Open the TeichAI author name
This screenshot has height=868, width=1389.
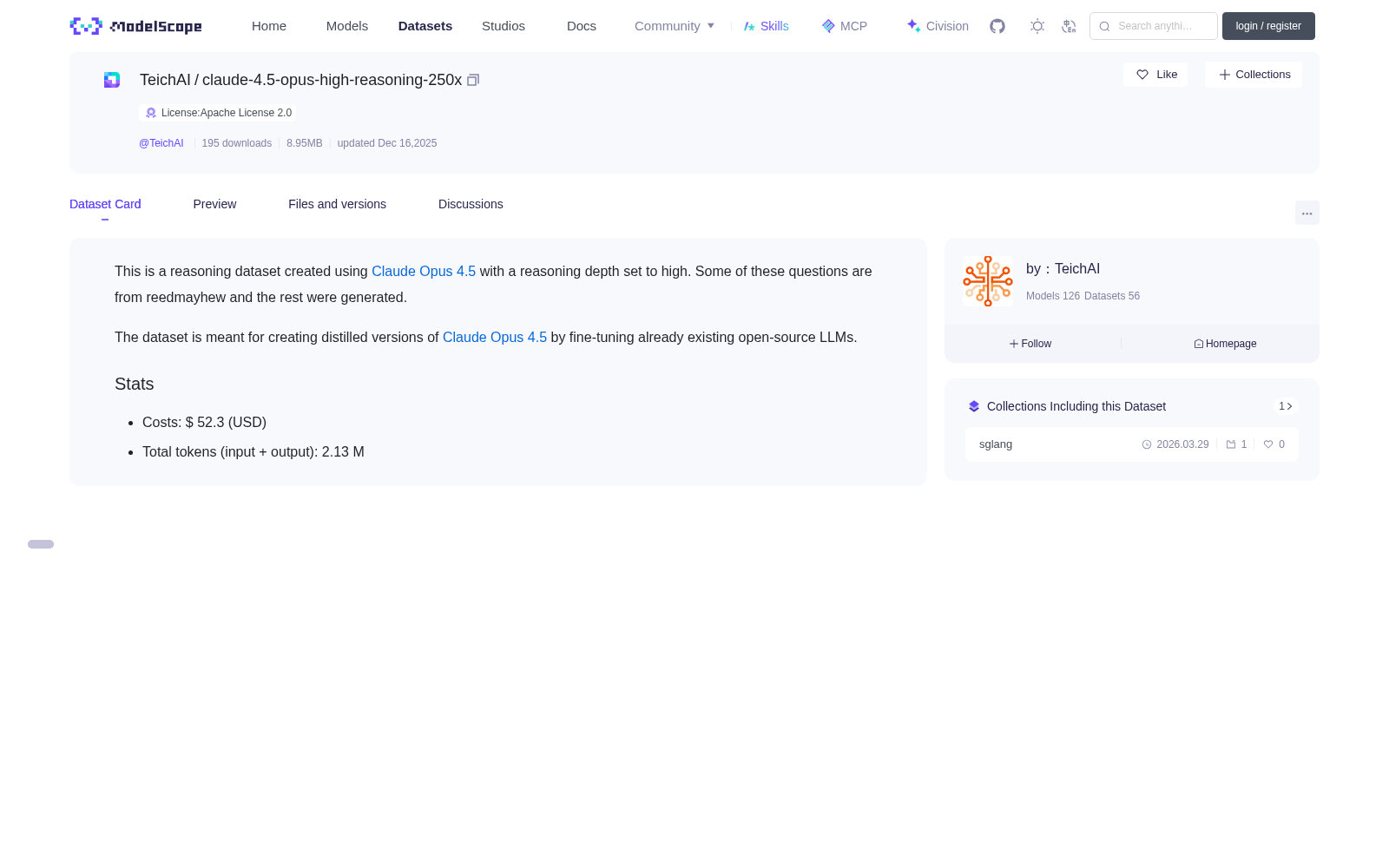tap(1077, 269)
